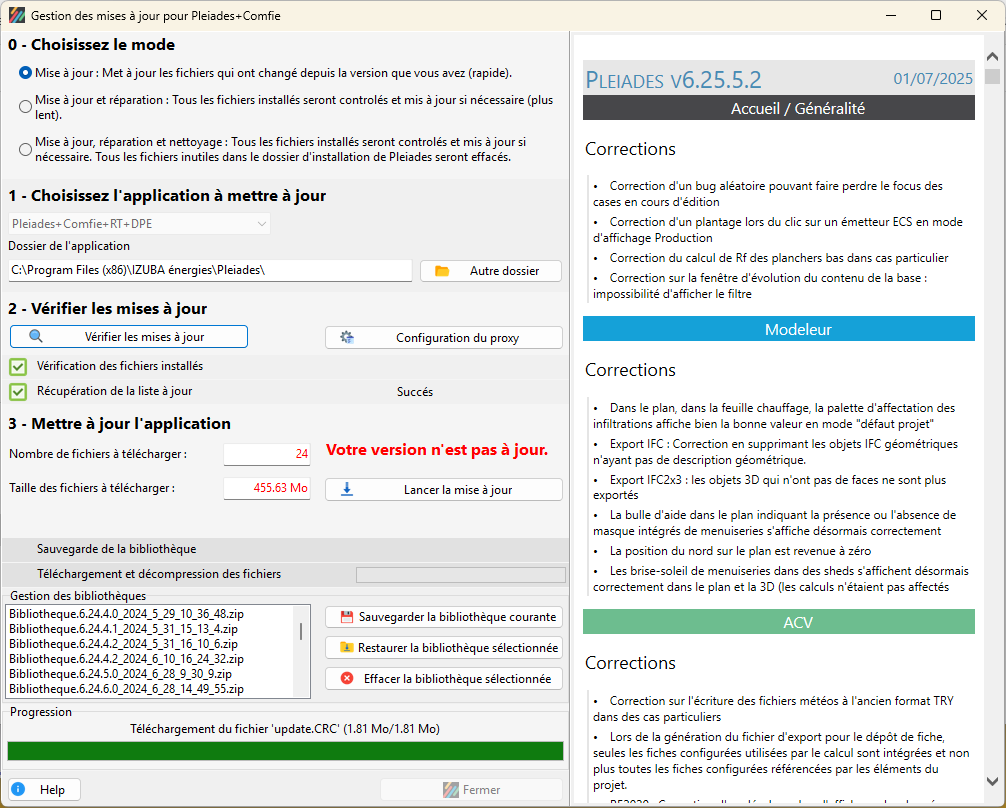The height and width of the screenshot is (808, 1006).
Task: Click the 'Vérifier les mises à jour' label
Action: 144,337
